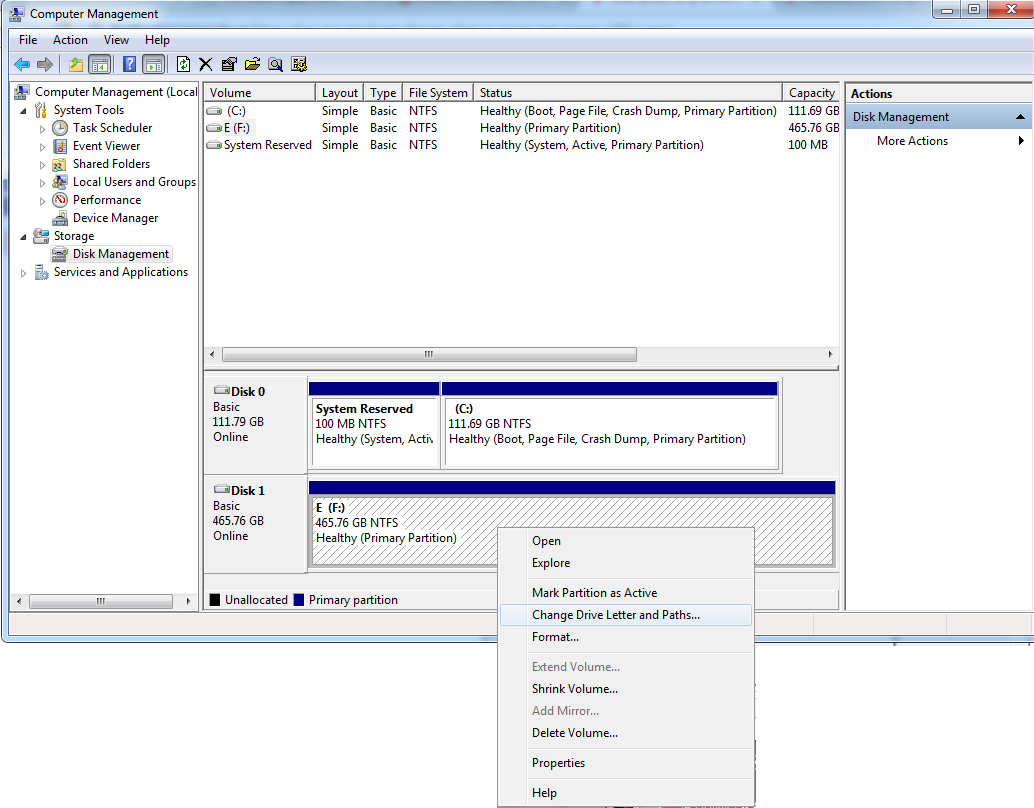Expand the More Actions submenu arrow
This screenshot has height=808, width=1034.
(x=1021, y=141)
